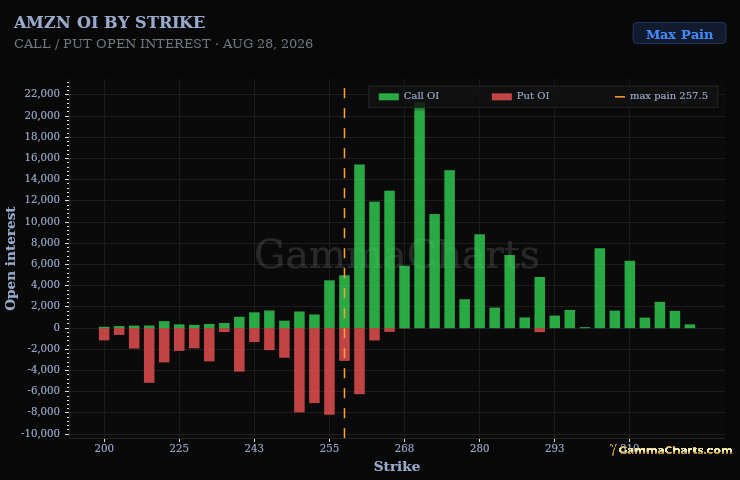Click the 16,000 y-axis label
Image resolution: width=740 pixels, height=480 pixels.
[x=42, y=157]
